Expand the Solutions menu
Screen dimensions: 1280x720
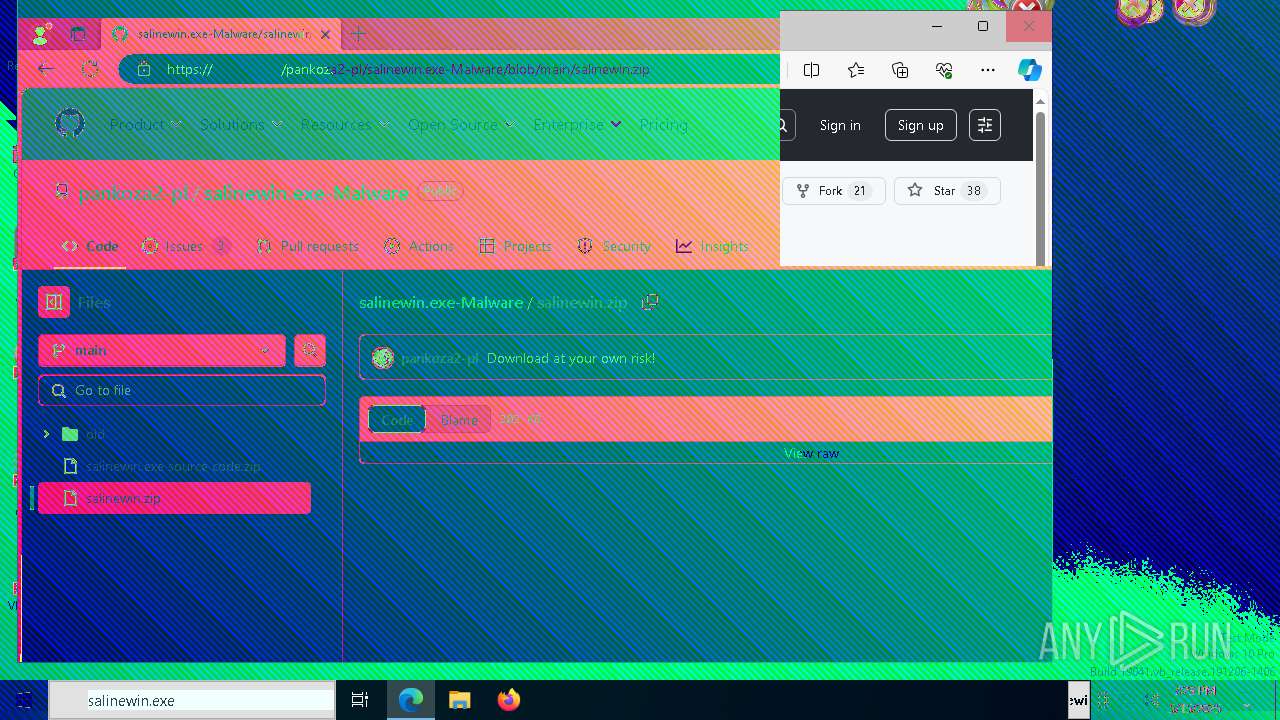click(x=241, y=125)
